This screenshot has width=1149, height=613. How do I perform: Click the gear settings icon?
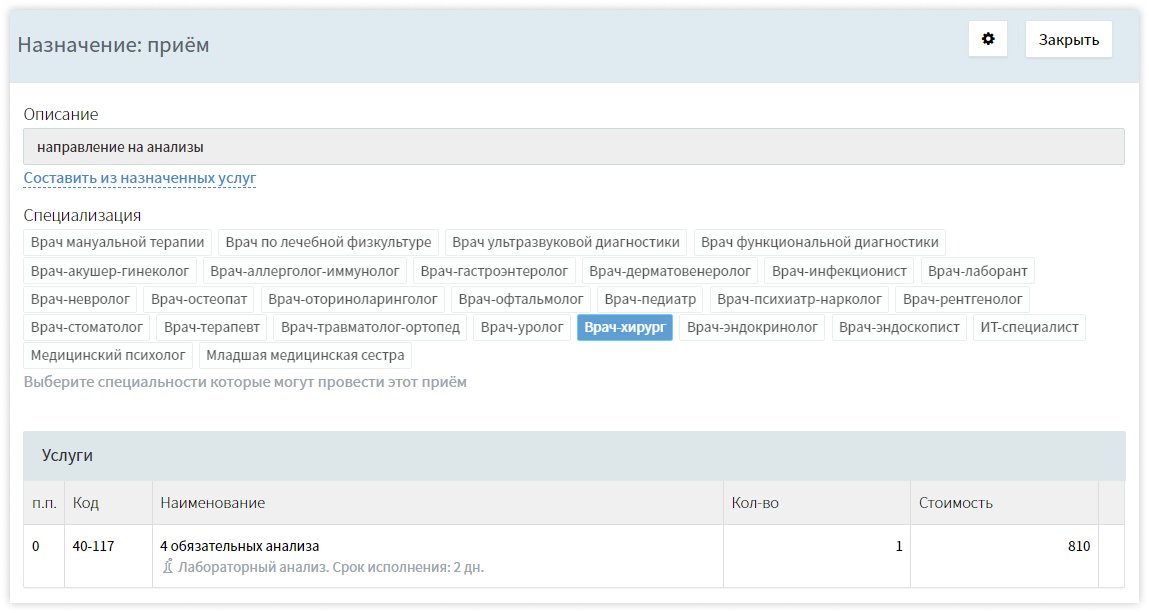tap(988, 40)
